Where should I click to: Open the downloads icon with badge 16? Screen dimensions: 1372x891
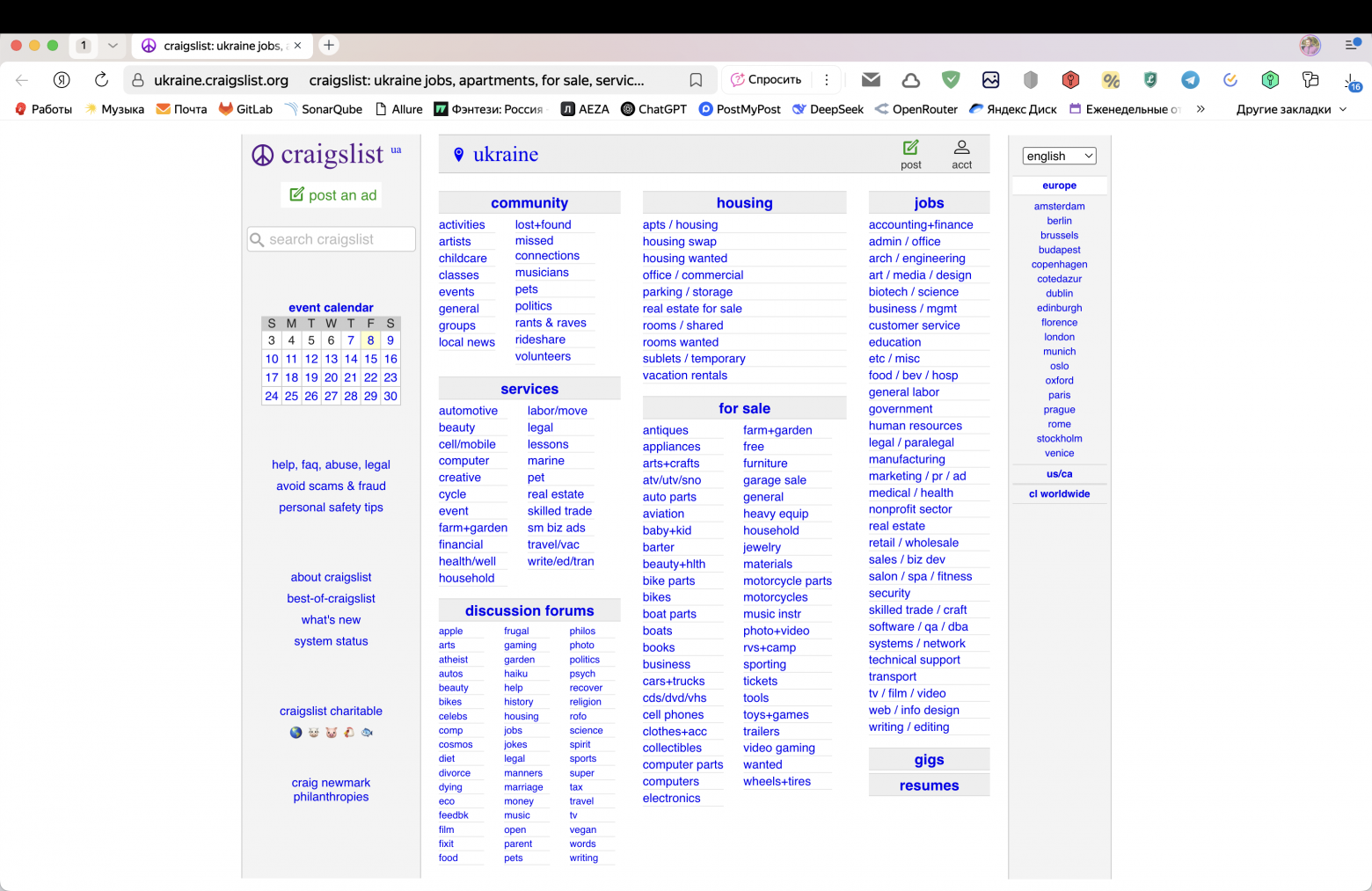[x=1351, y=81]
